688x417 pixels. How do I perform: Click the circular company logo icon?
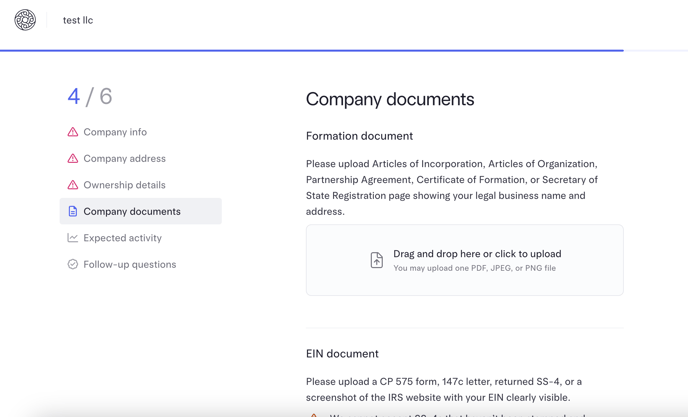coord(25,20)
